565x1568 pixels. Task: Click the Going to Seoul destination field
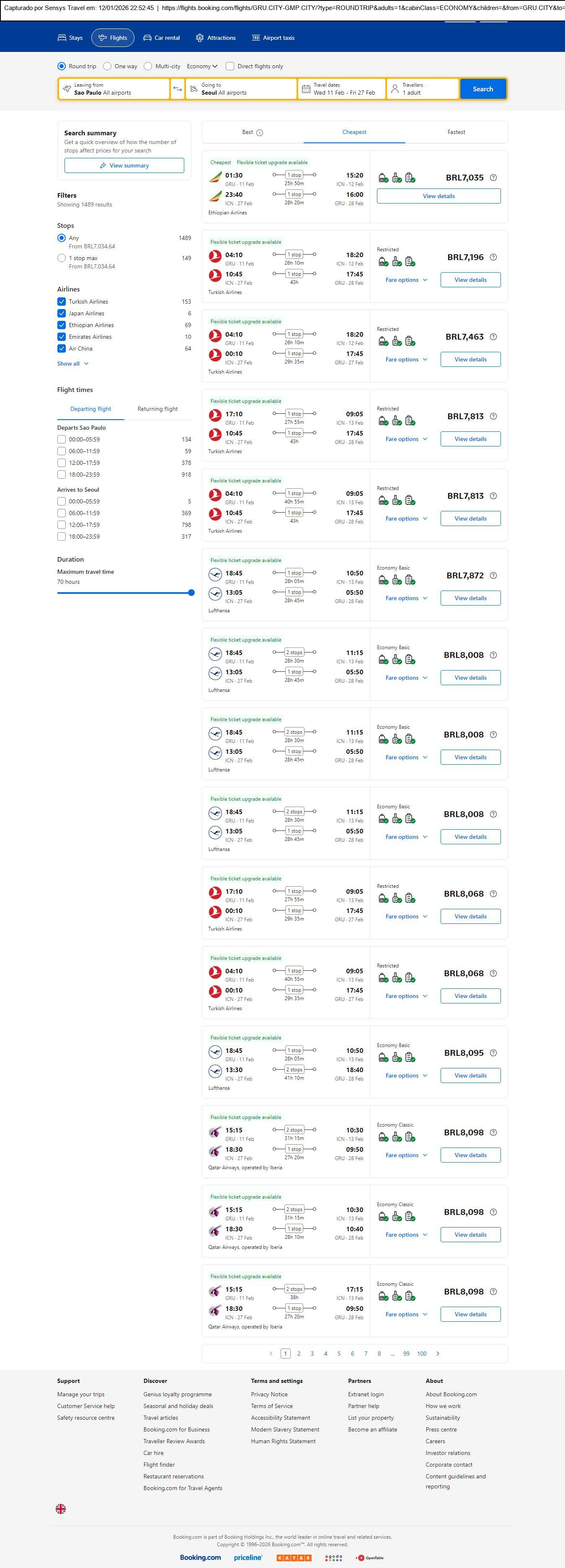(241, 89)
